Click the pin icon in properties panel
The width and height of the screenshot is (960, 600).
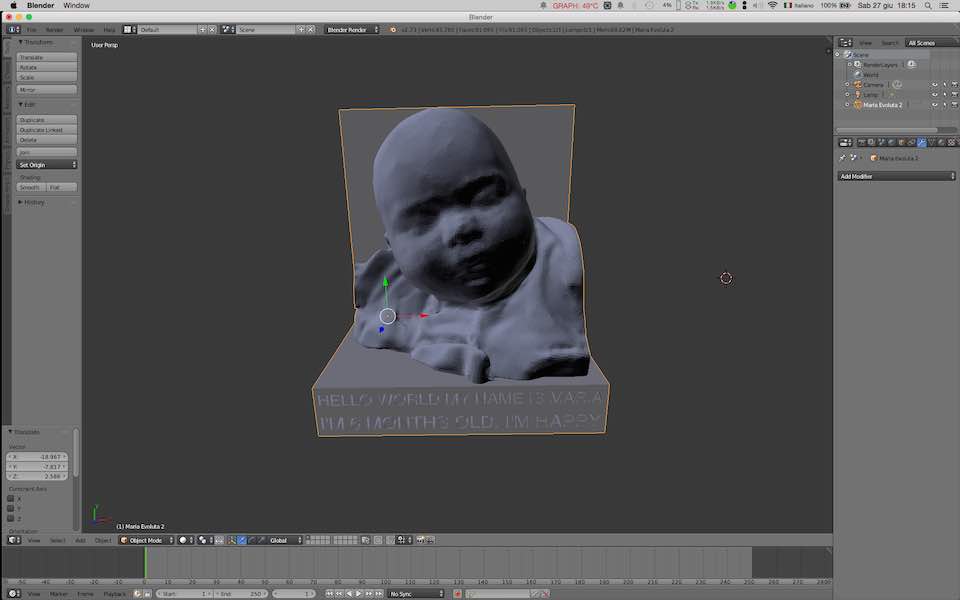(x=842, y=158)
